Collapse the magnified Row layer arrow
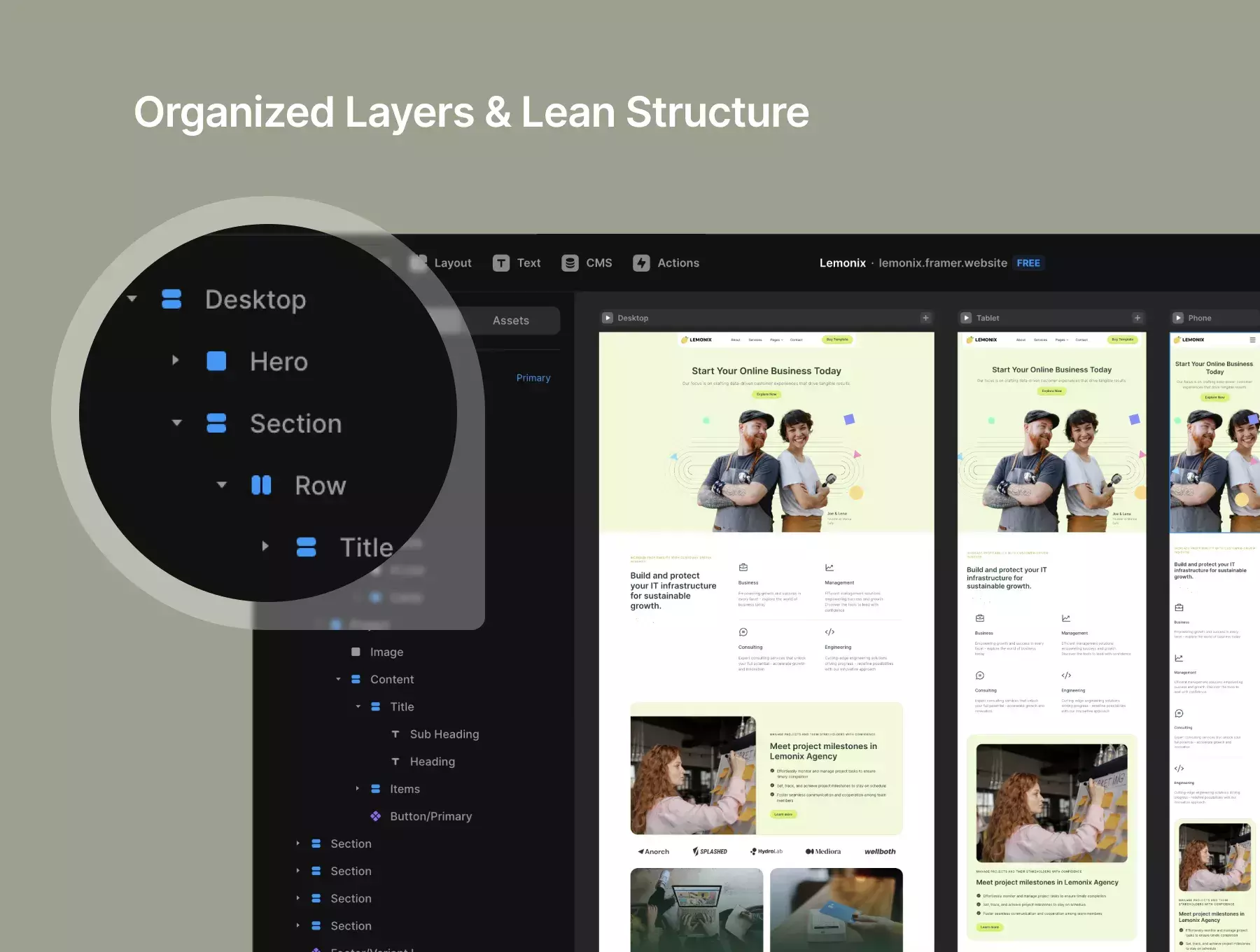1260x952 pixels. [x=221, y=484]
